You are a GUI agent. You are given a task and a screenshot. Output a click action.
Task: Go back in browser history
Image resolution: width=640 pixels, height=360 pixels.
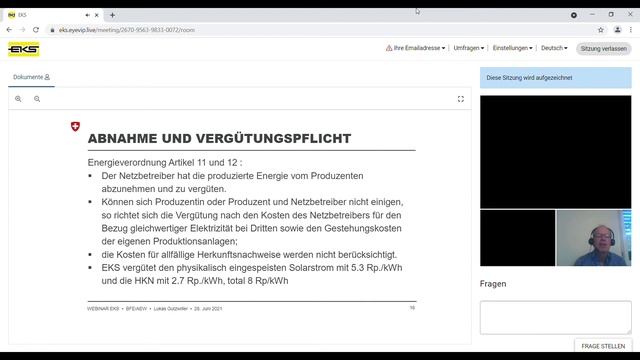click(x=9, y=30)
